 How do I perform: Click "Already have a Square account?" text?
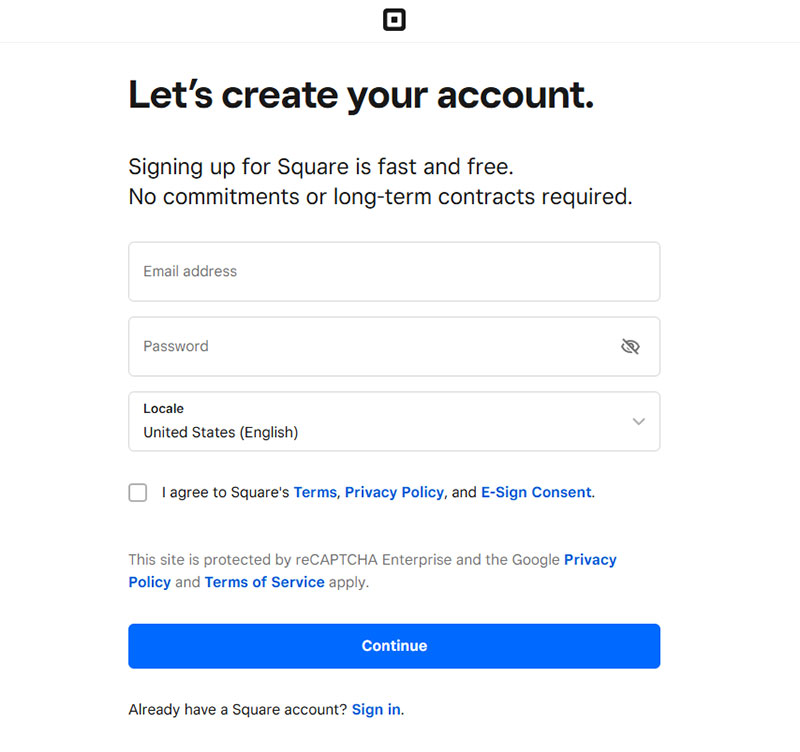(238, 710)
